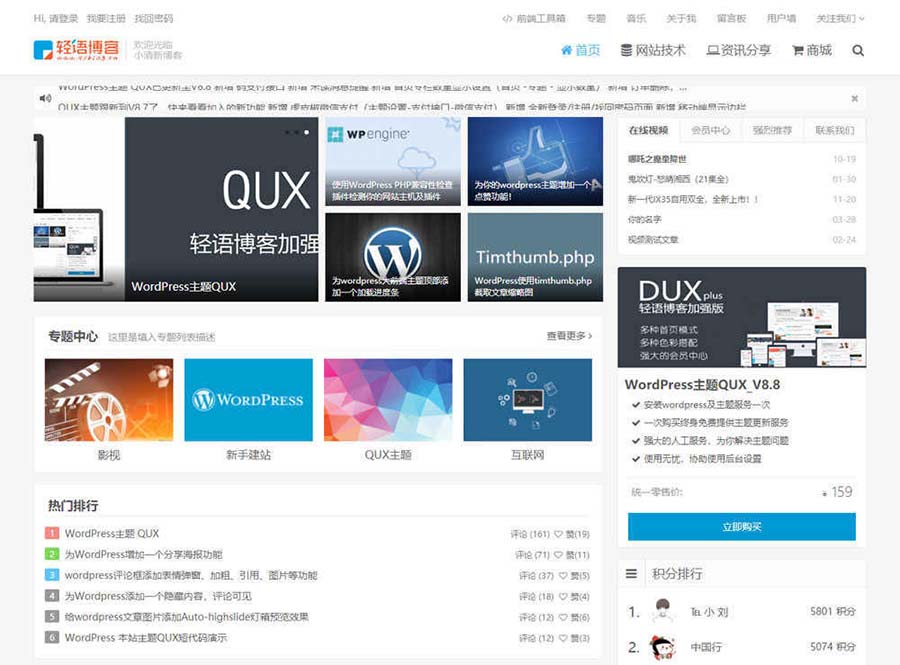The width and height of the screenshot is (900, 665).
Task: Open the 新手建站 WordPress thumbnail
Action: click(249, 400)
